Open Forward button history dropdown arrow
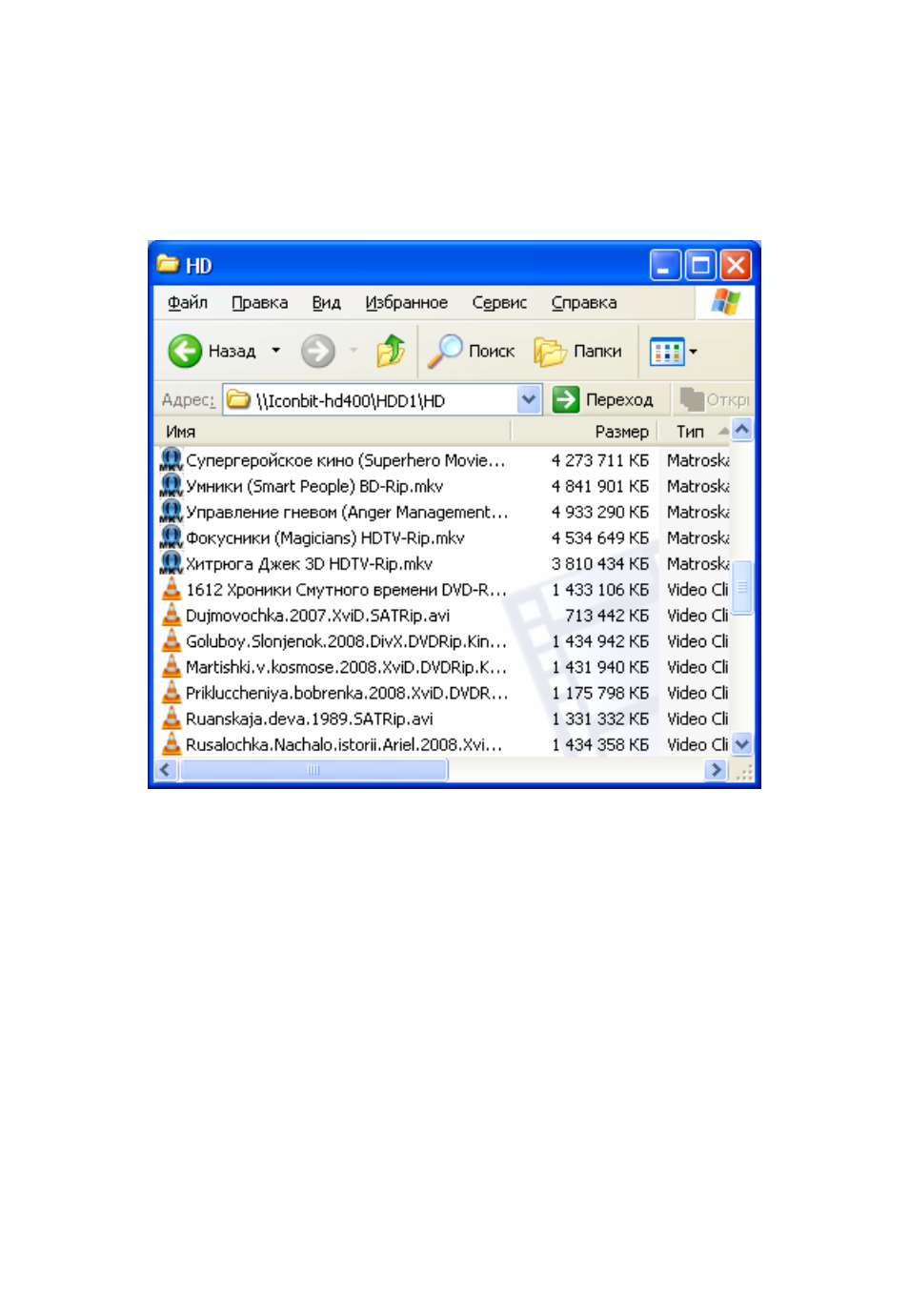909x1316 pixels. tap(353, 352)
